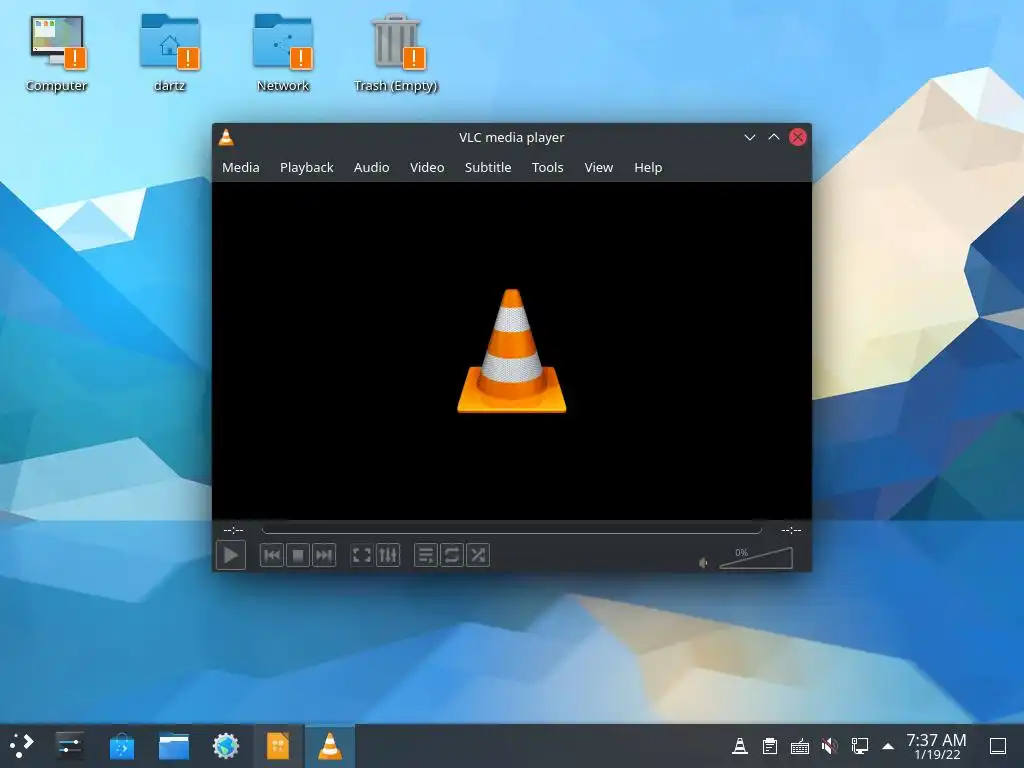Open the dartz home folder icon
Image resolution: width=1024 pixels, height=768 pixels.
point(170,54)
